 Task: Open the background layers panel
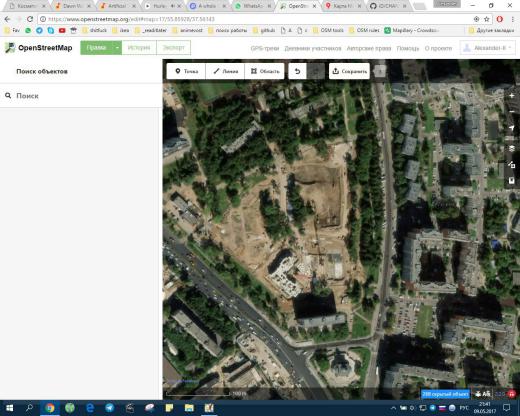click(512, 148)
